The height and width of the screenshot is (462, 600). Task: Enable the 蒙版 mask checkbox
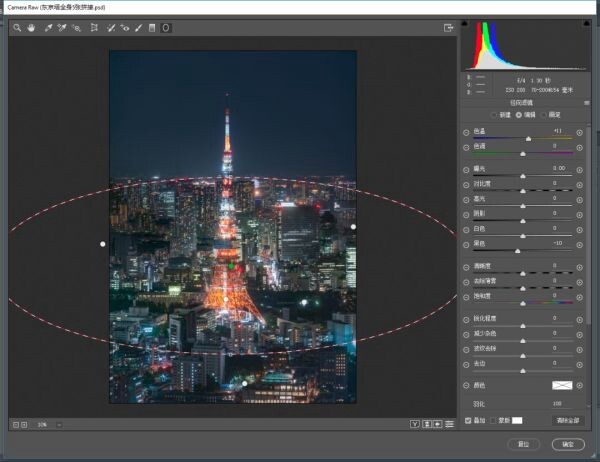[493, 420]
